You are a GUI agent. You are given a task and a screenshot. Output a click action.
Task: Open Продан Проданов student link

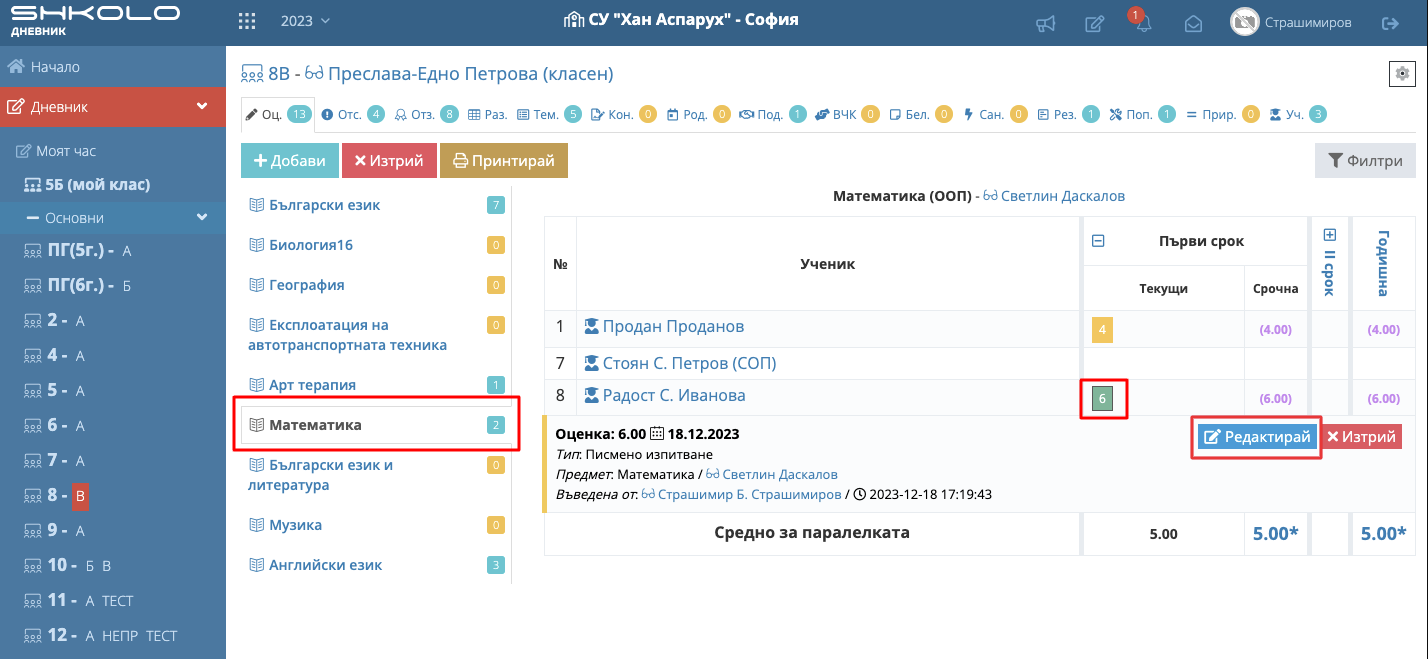672,327
